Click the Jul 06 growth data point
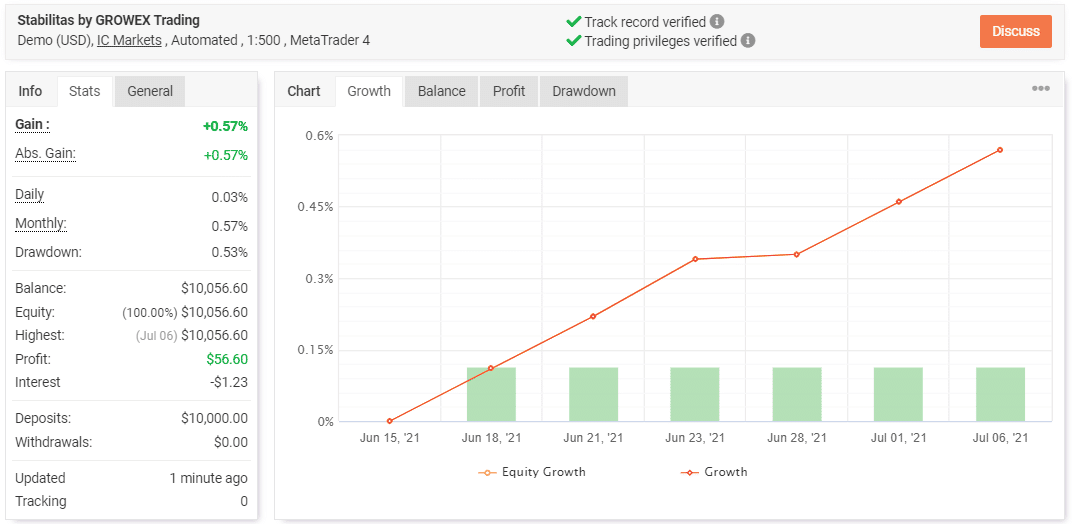1072x524 pixels. click(x=1000, y=150)
